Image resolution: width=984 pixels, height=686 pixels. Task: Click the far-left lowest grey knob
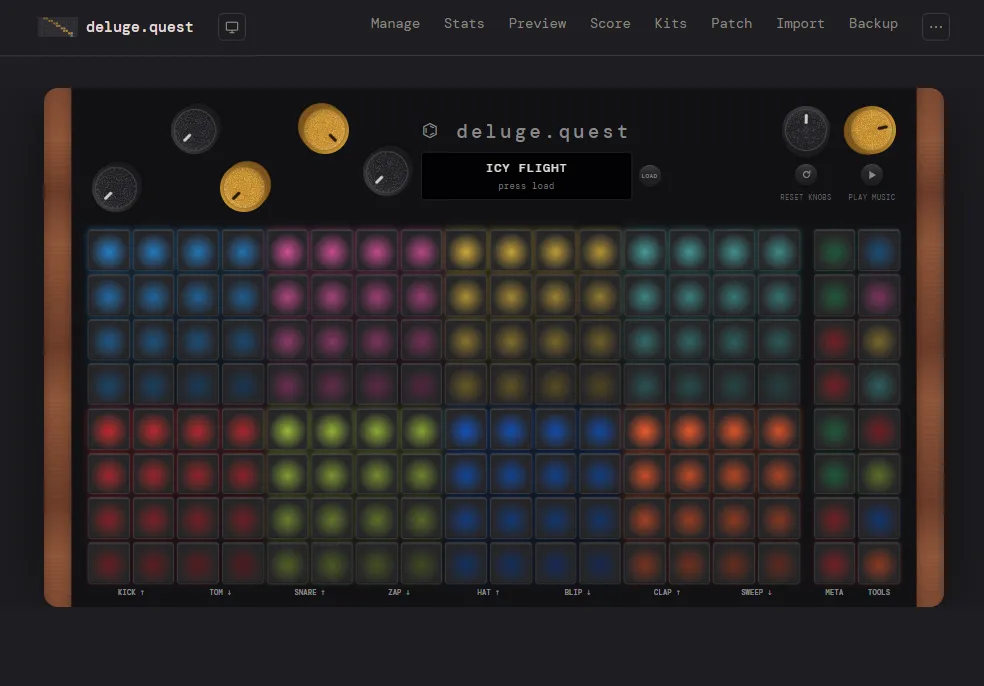pyautogui.click(x=115, y=188)
